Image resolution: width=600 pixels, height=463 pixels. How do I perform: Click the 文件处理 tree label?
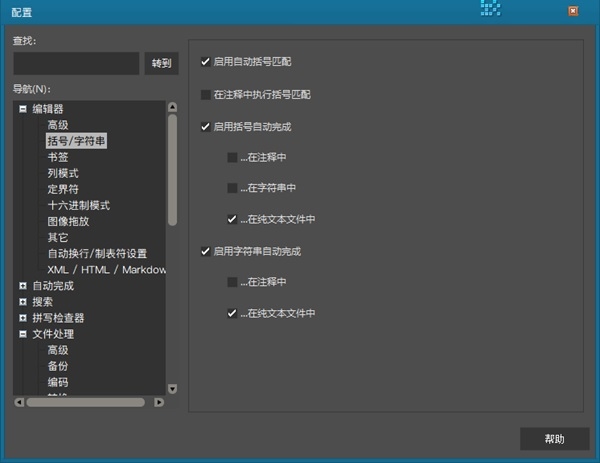[53, 334]
